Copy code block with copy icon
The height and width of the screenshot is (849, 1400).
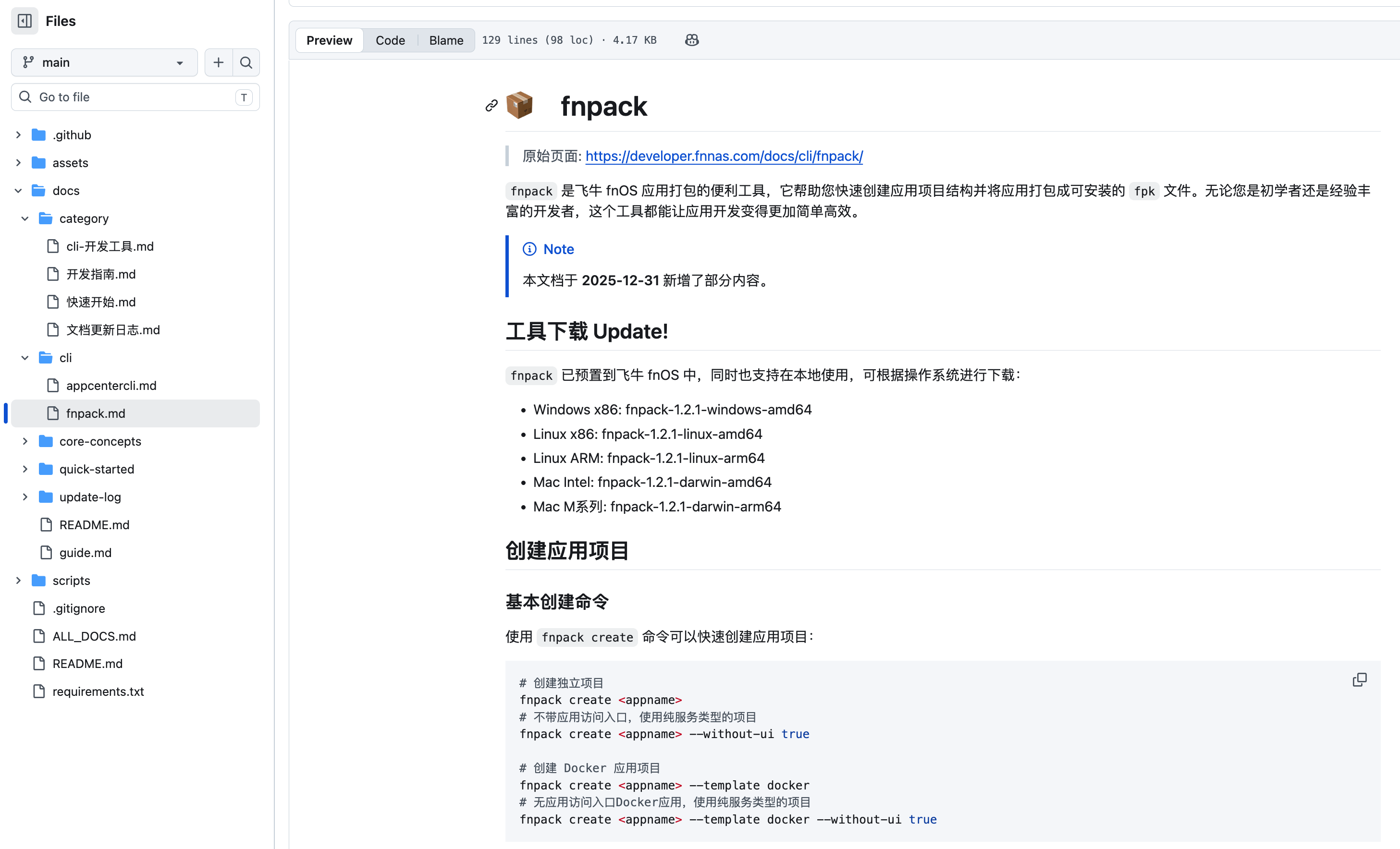pyautogui.click(x=1359, y=680)
